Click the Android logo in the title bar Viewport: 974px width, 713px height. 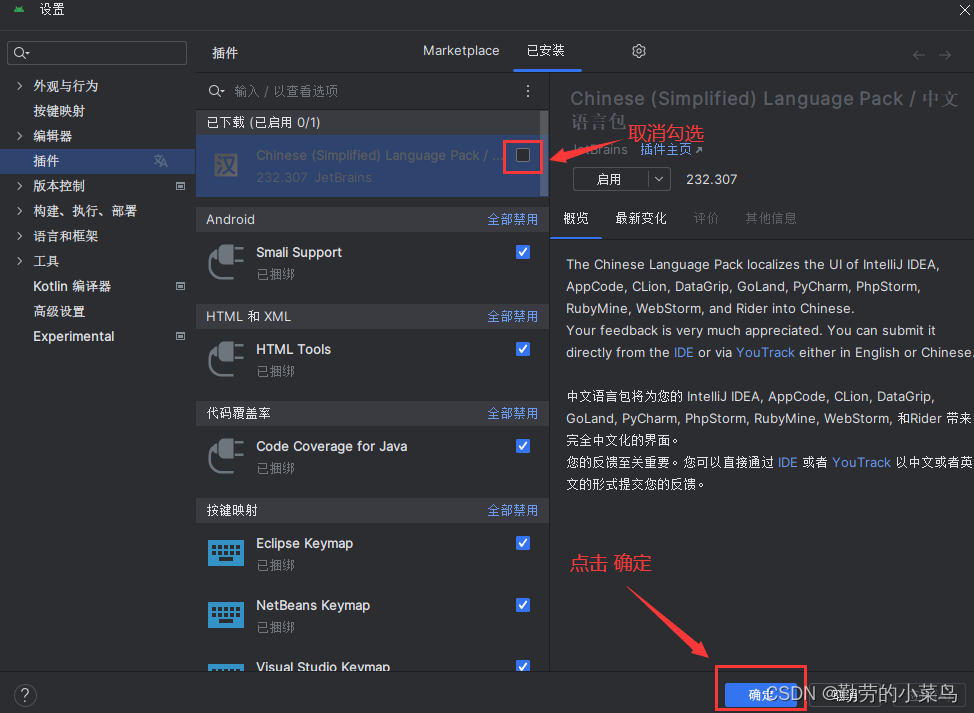click(19, 9)
